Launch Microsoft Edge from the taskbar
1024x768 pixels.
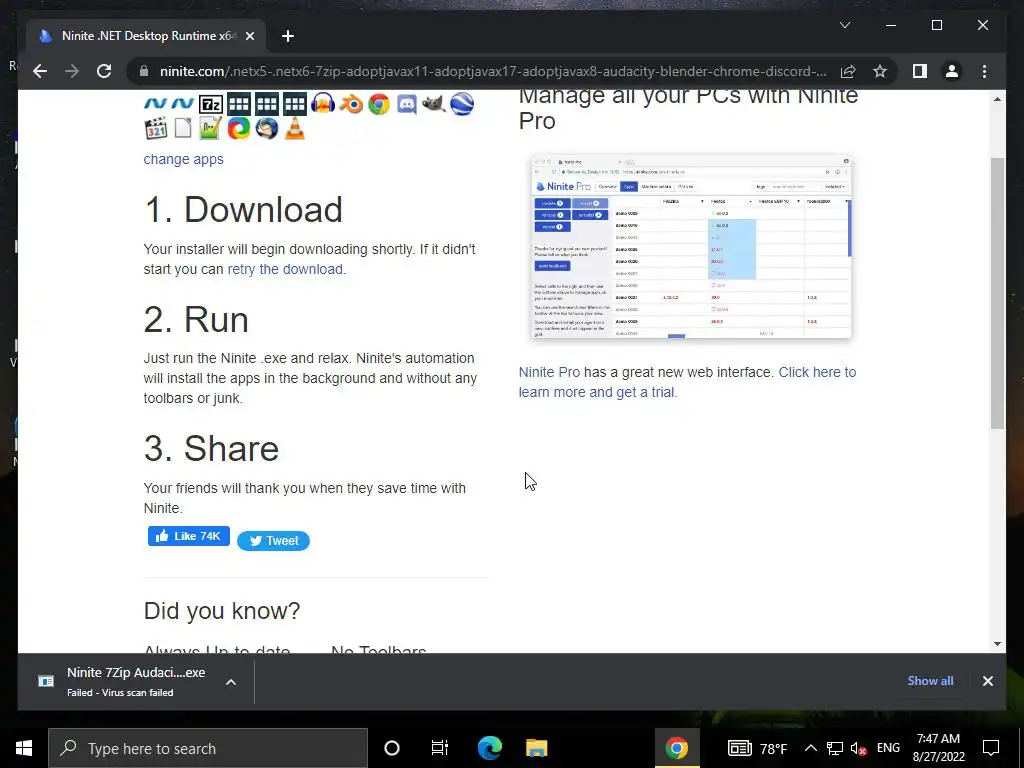489,748
